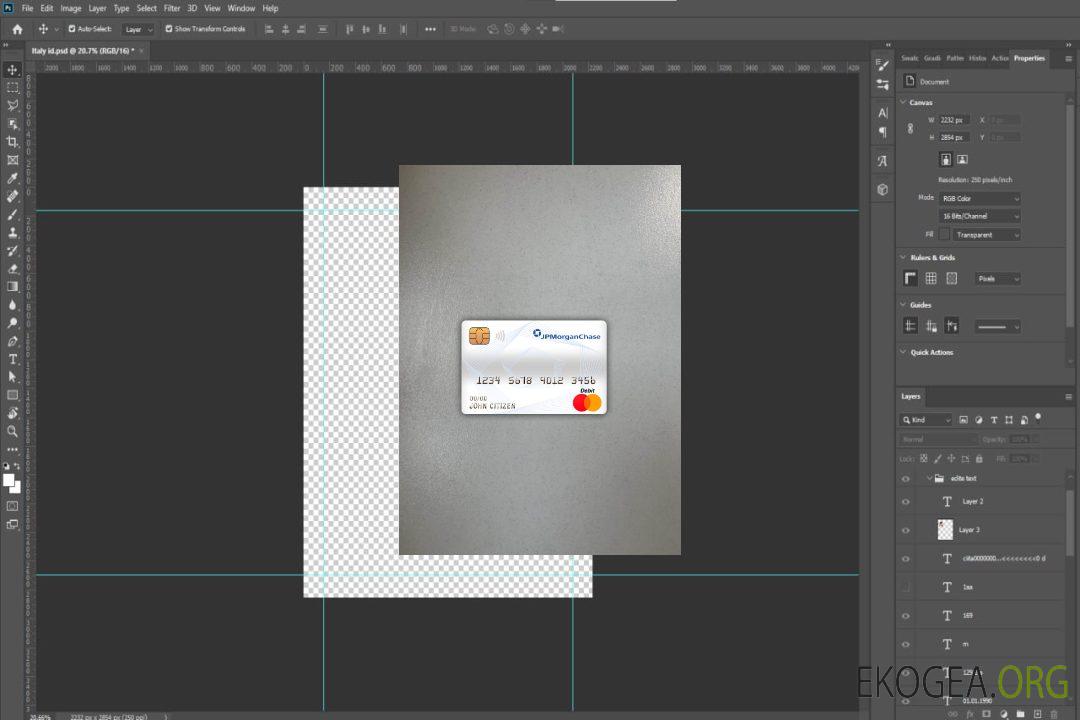Hide Layer 3 using its eye icon
This screenshot has width=1080, height=720.
click(906, 530)
